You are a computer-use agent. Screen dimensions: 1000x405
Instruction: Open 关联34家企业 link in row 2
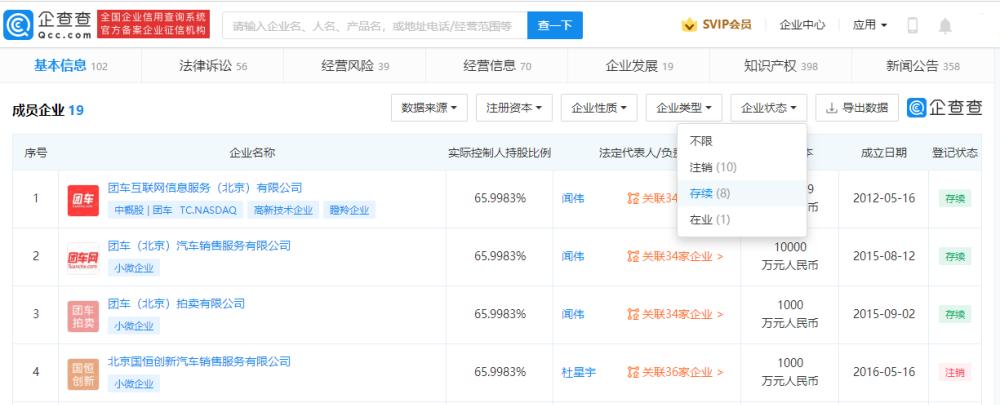(682, 256)
